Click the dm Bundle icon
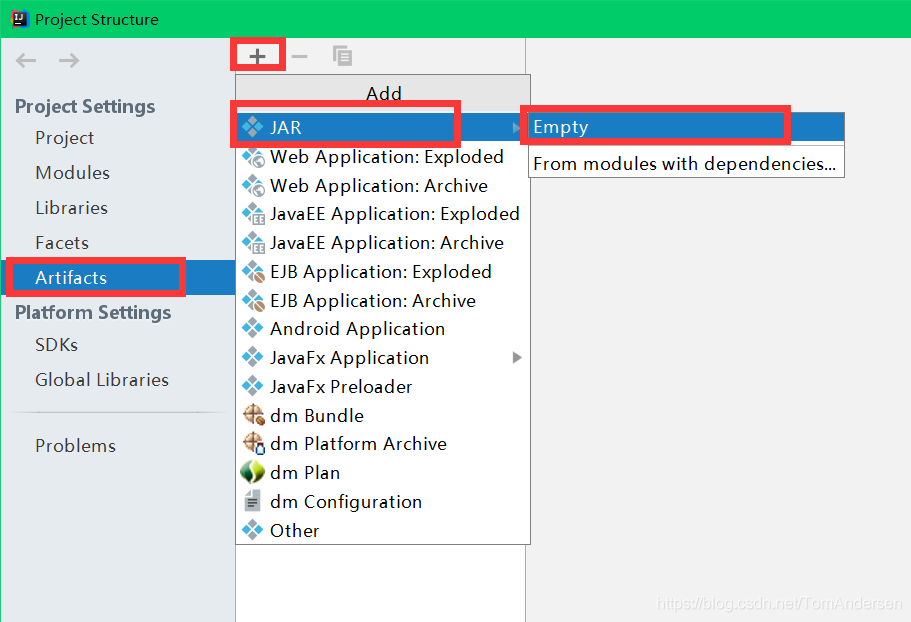Image resolution: width=911 pixels, height=622 pixels. pyautogui.click(x=254, y=415)
